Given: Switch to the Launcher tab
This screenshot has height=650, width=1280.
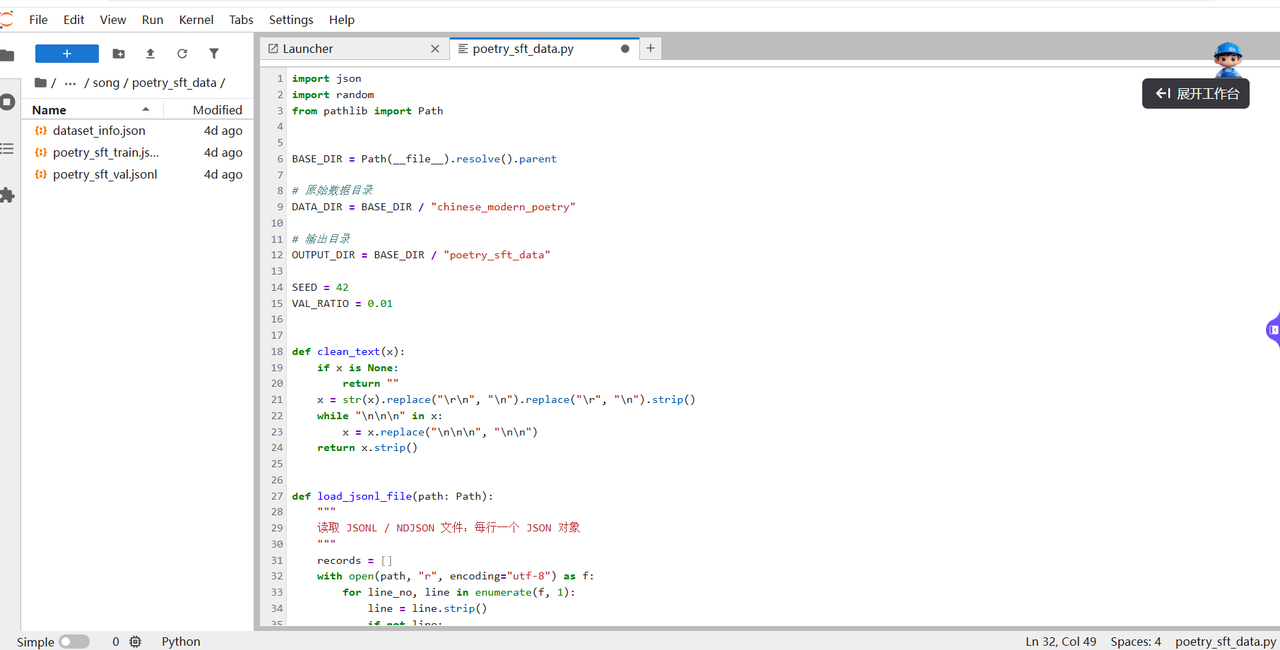Looking at the screenshot, I should tap(308, 48).
